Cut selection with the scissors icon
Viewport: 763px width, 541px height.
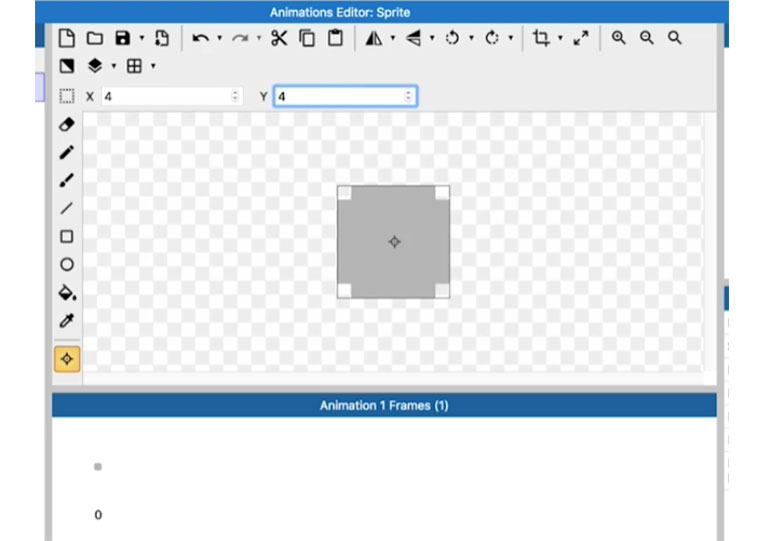279,38
